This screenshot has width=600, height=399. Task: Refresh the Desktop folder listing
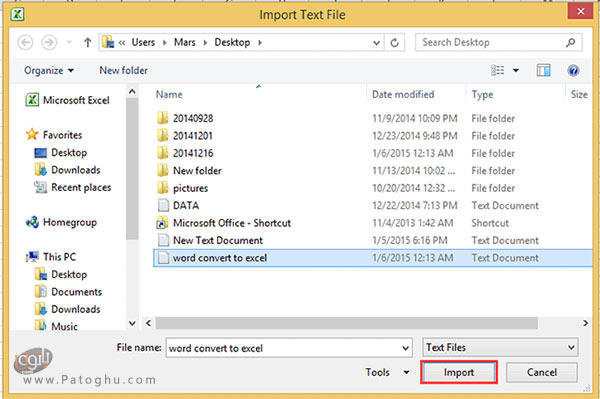pos(395,42)
